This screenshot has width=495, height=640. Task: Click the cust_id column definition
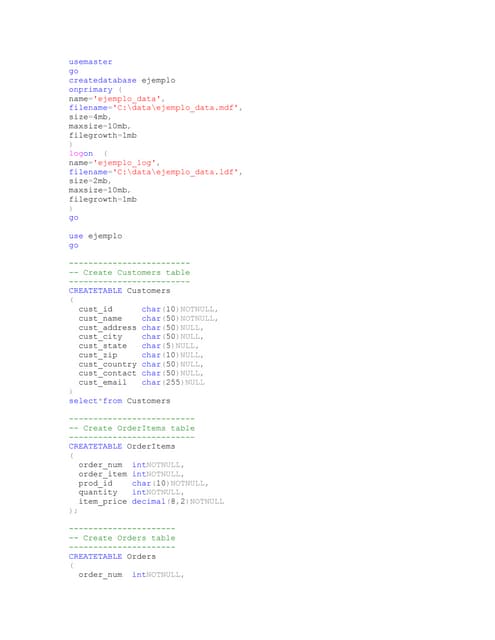point(148,309)
